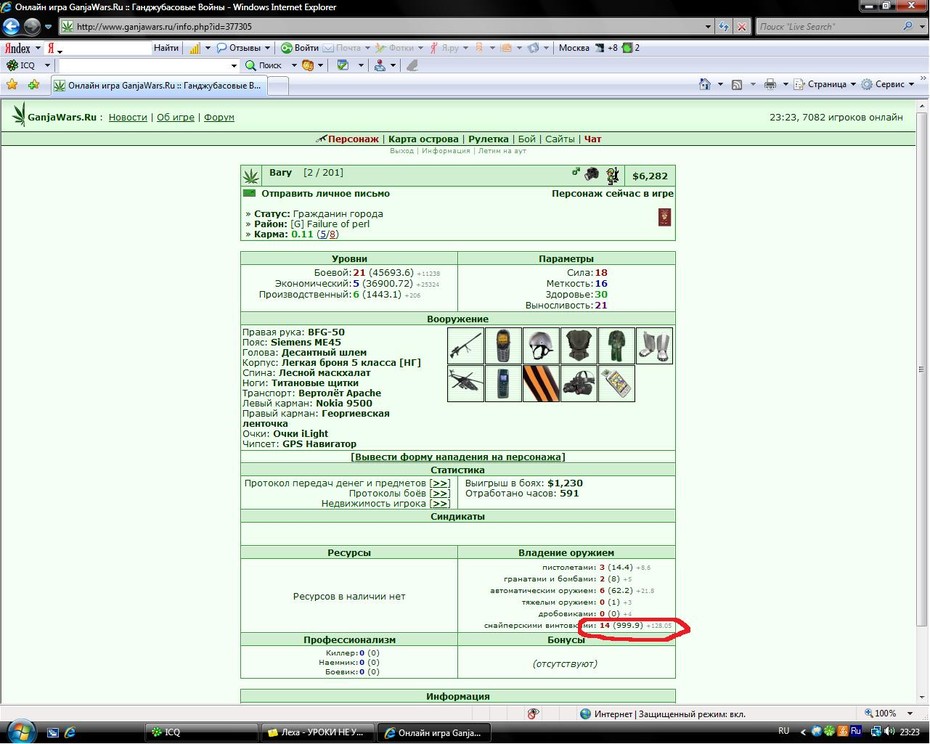This screenshot has width=930, height=744.
Task: Open the address bar history dropdown
Action: 708,27
